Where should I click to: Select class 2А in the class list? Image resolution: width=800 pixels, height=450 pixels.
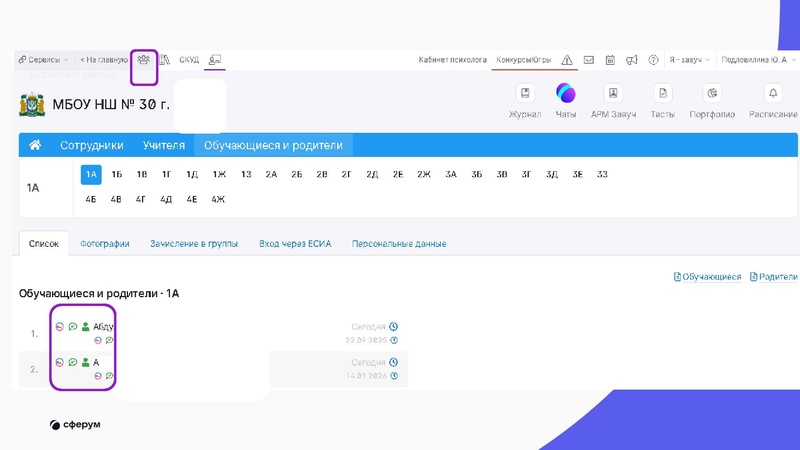(271, 175)
